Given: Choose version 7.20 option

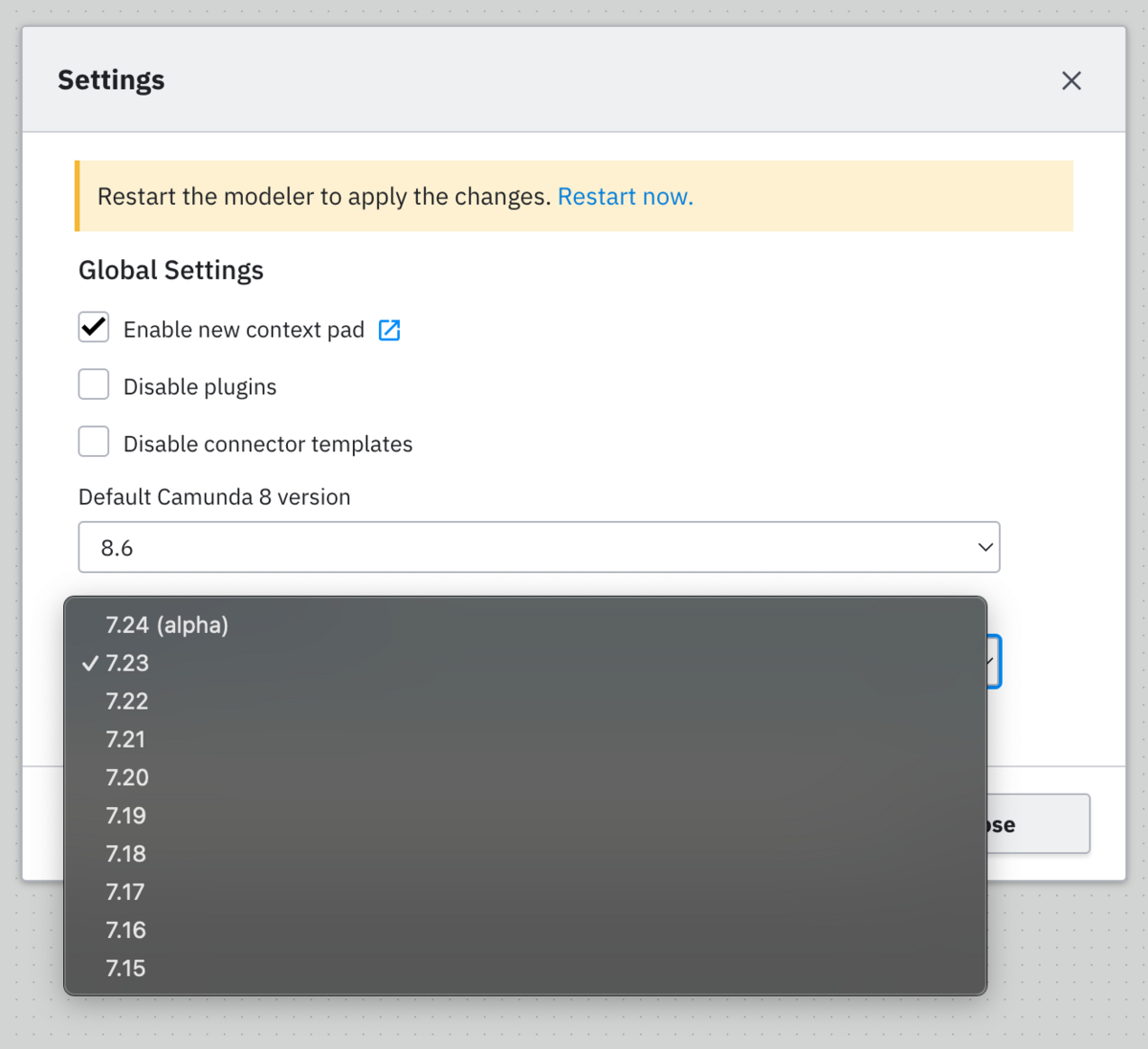Looking at the screenshot, I should pyautogui.click(x=525, y=777).
